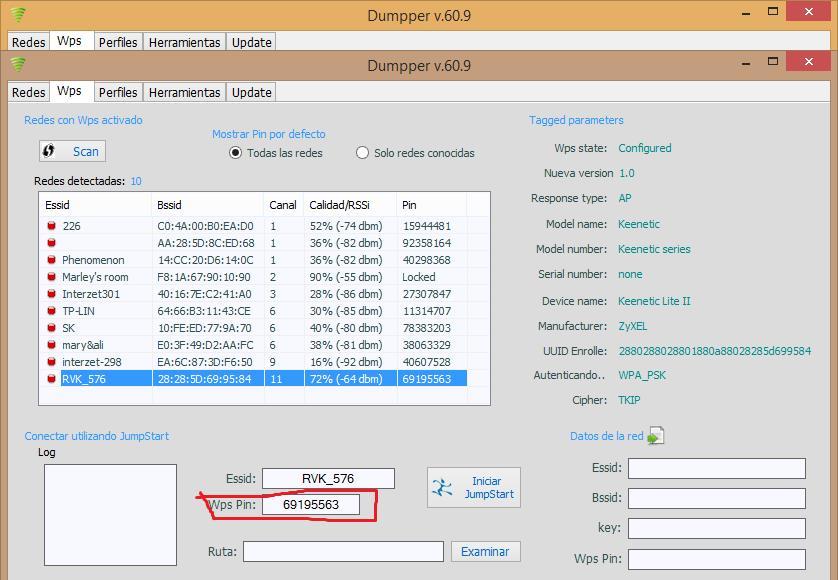Click the JumpStart Essid field showing RVK_576

click(328, 478)
